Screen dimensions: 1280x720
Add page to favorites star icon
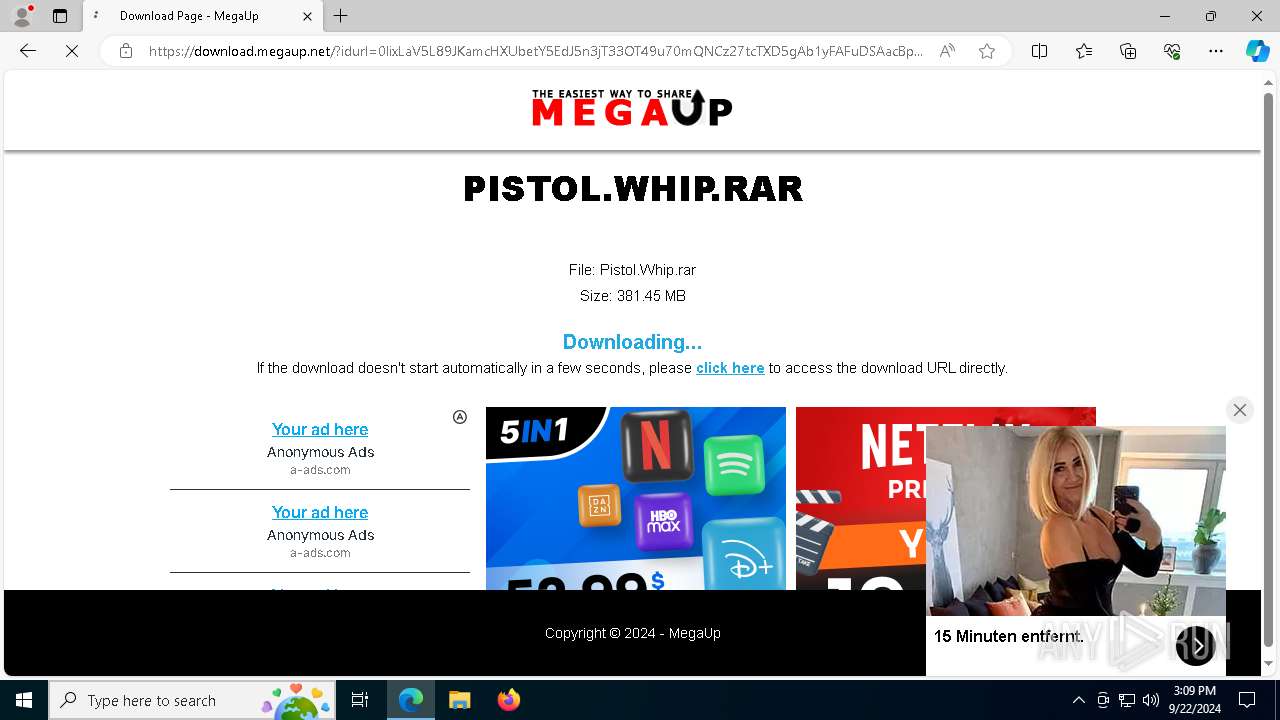(x=987, y=51)
